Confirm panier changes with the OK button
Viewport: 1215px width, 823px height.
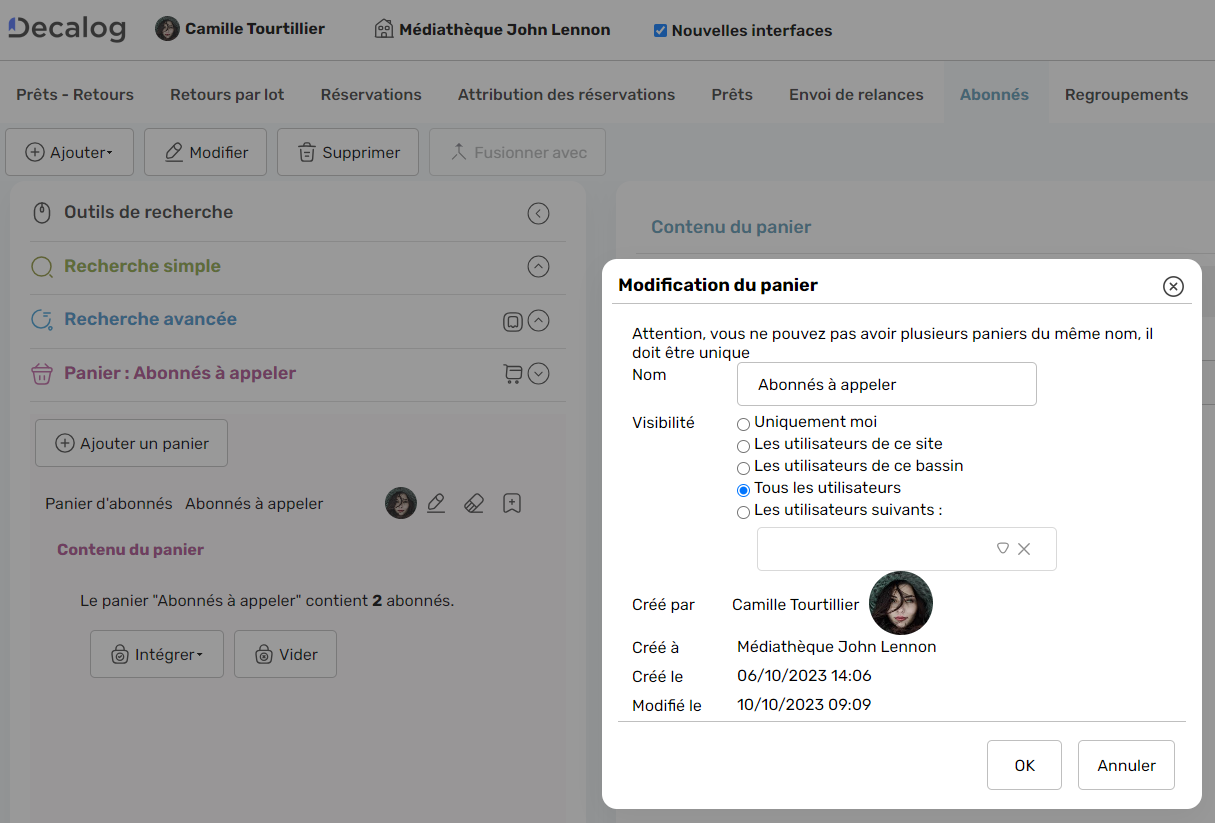(x=1023, y=764)
